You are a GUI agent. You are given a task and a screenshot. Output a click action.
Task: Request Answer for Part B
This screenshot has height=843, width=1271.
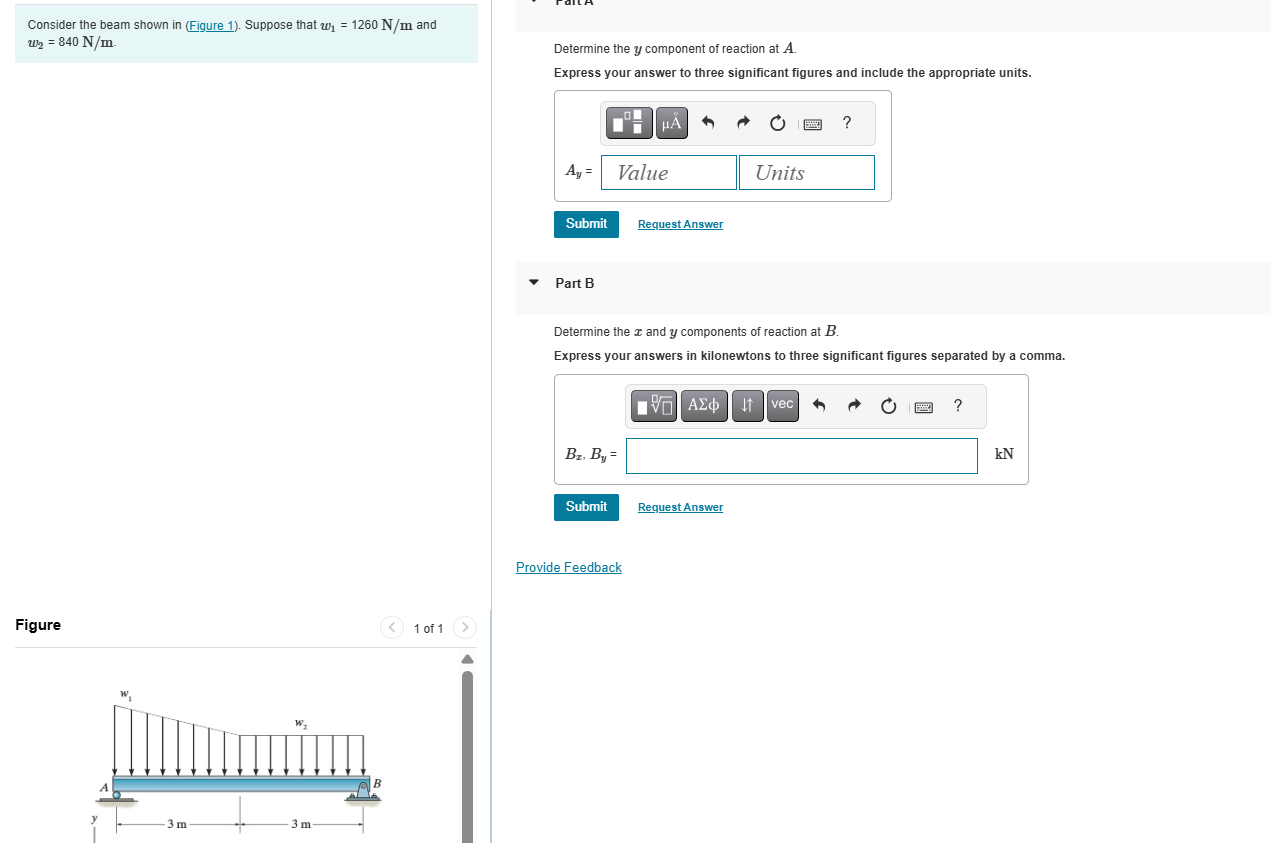click(x=680, y=507)
